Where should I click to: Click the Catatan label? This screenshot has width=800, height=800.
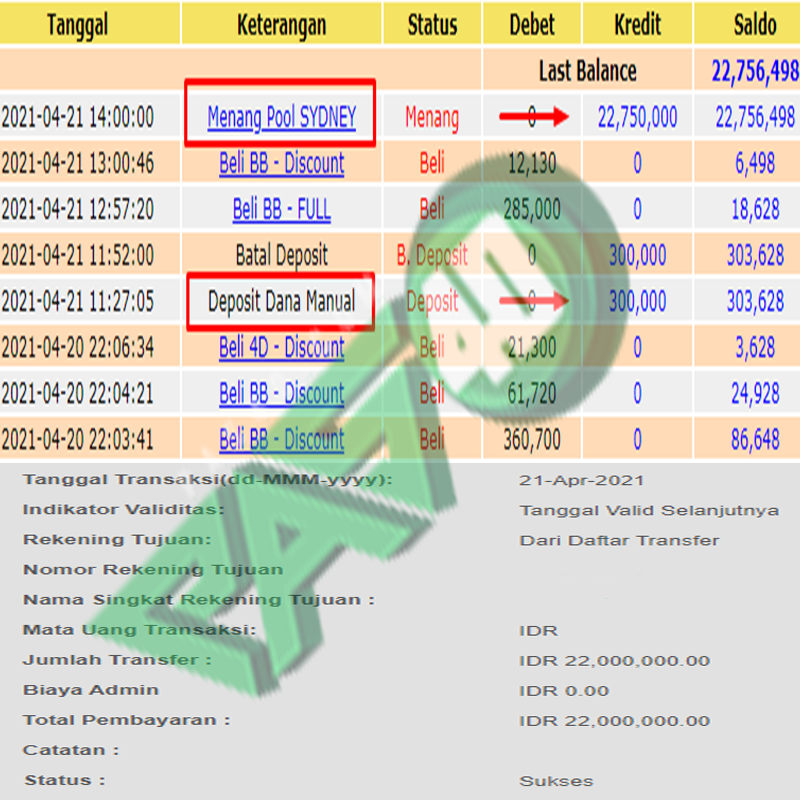click(x=71, y=750)
